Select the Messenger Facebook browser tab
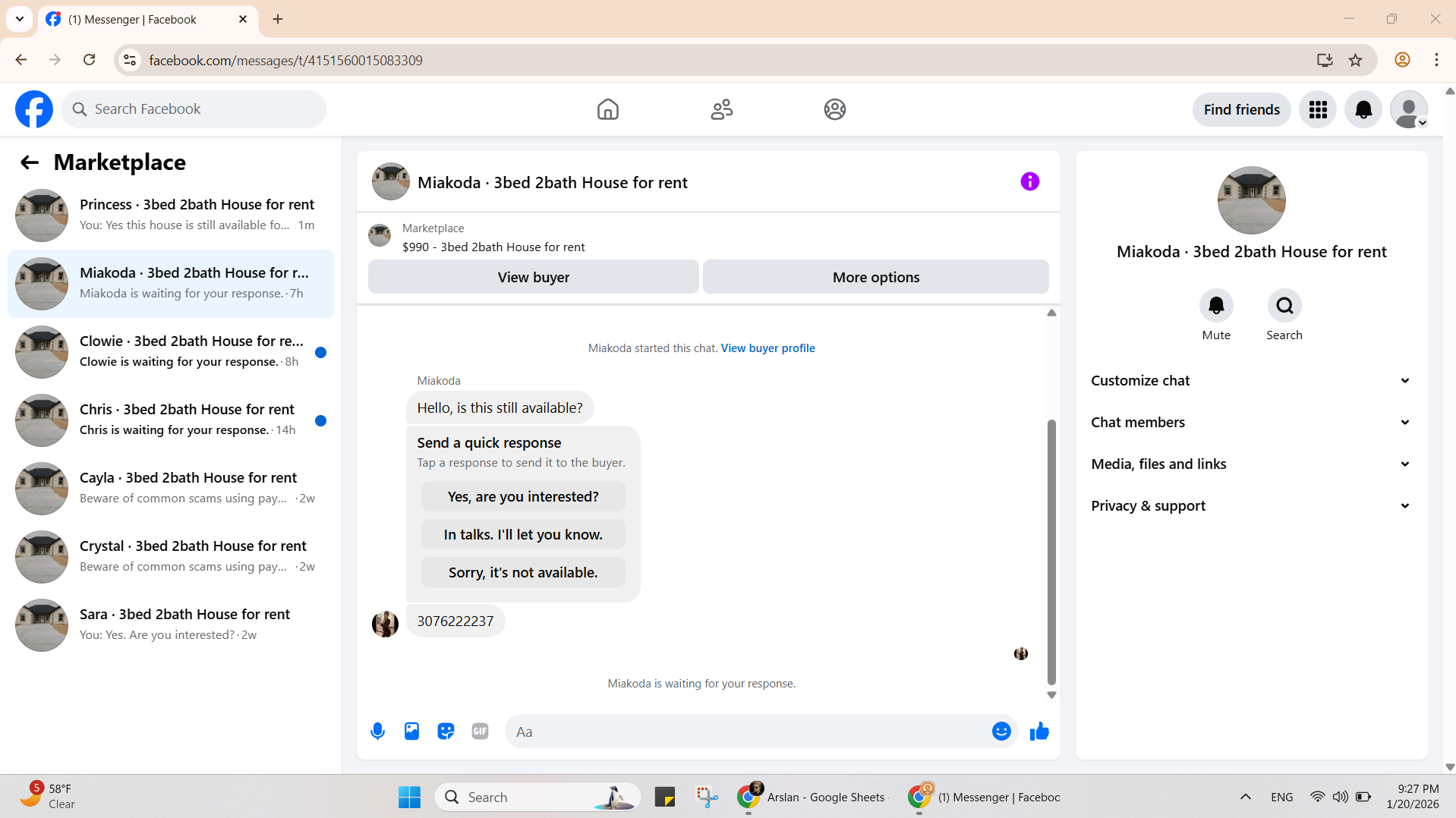Screen dimensions: 1456x818 coord(148,20)
